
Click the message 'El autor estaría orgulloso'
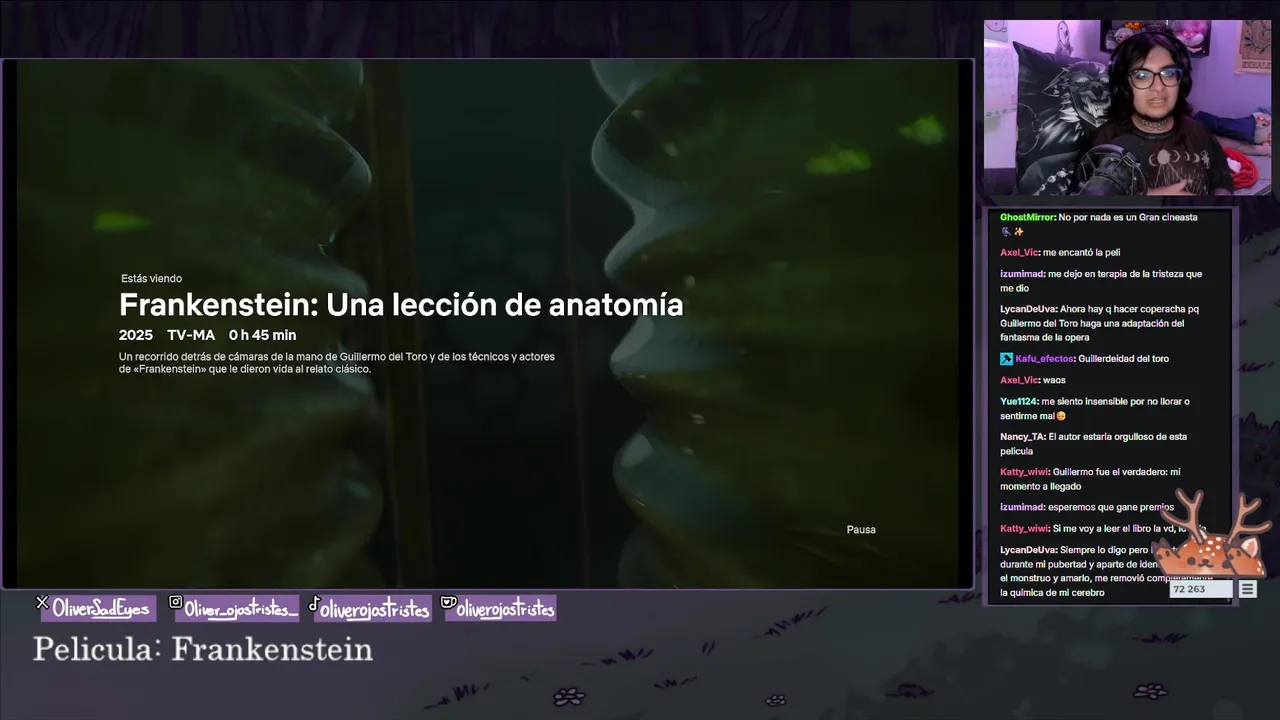coord(1094,444)
